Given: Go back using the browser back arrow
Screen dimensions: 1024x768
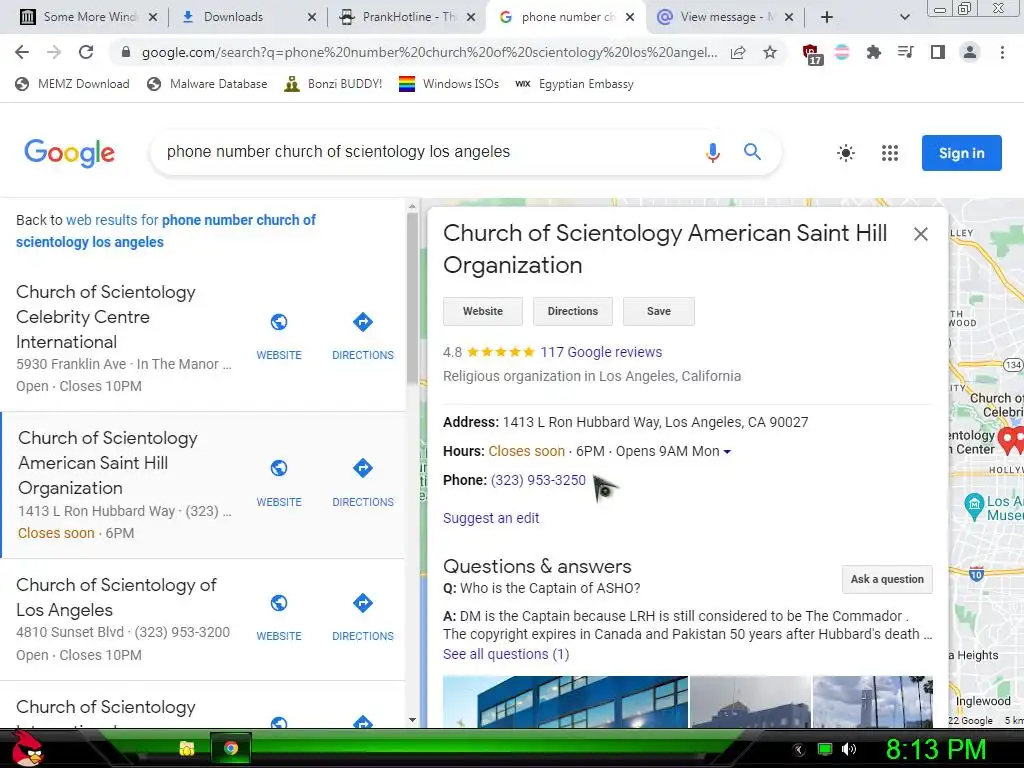Looking at the screenshot, I should [22, 52].
